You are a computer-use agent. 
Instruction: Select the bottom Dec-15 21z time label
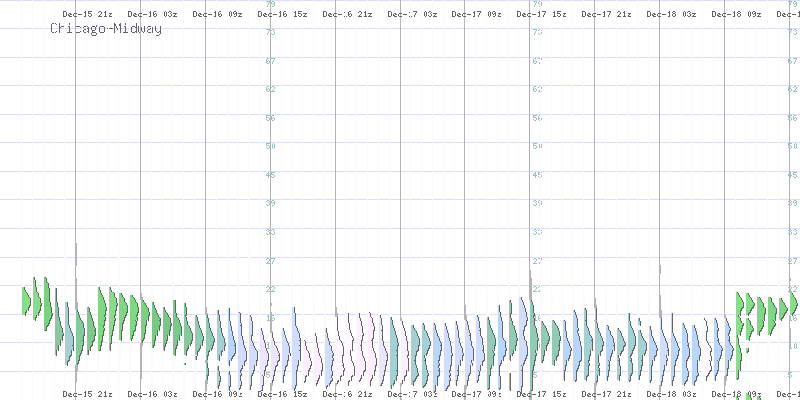click(x=86, y=394)
